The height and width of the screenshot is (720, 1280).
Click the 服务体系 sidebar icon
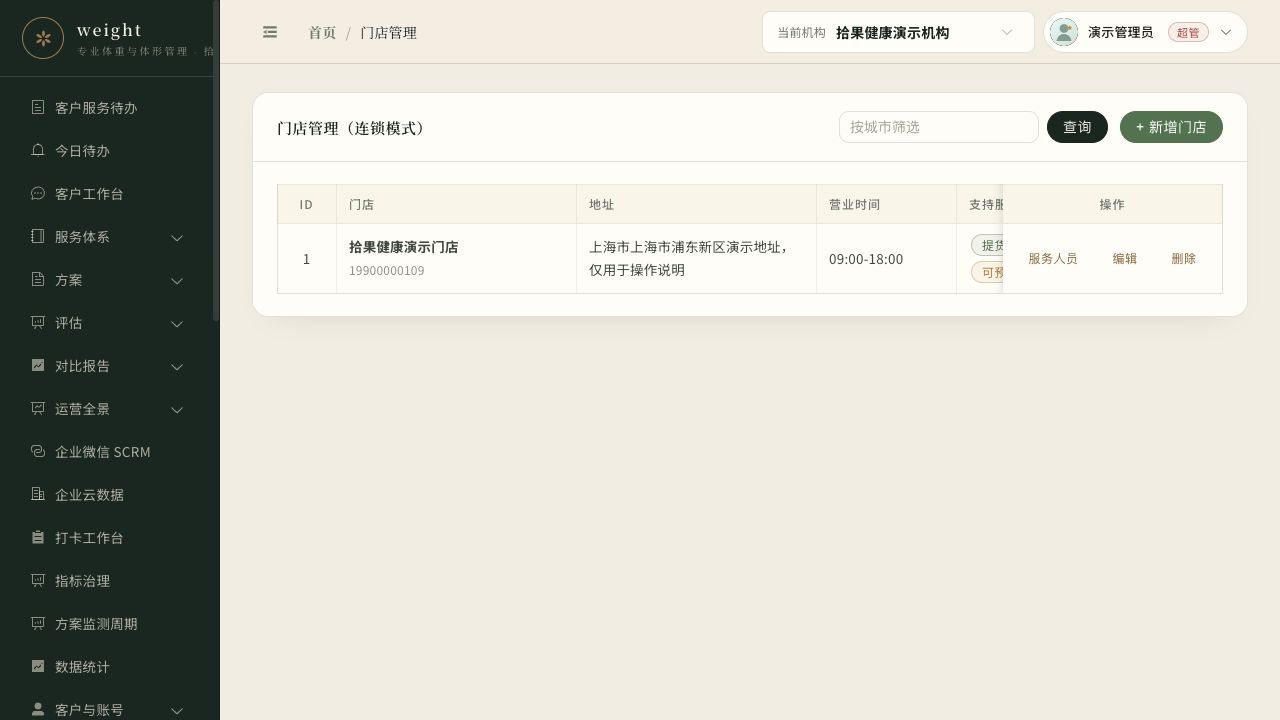(x=38, y=236)
